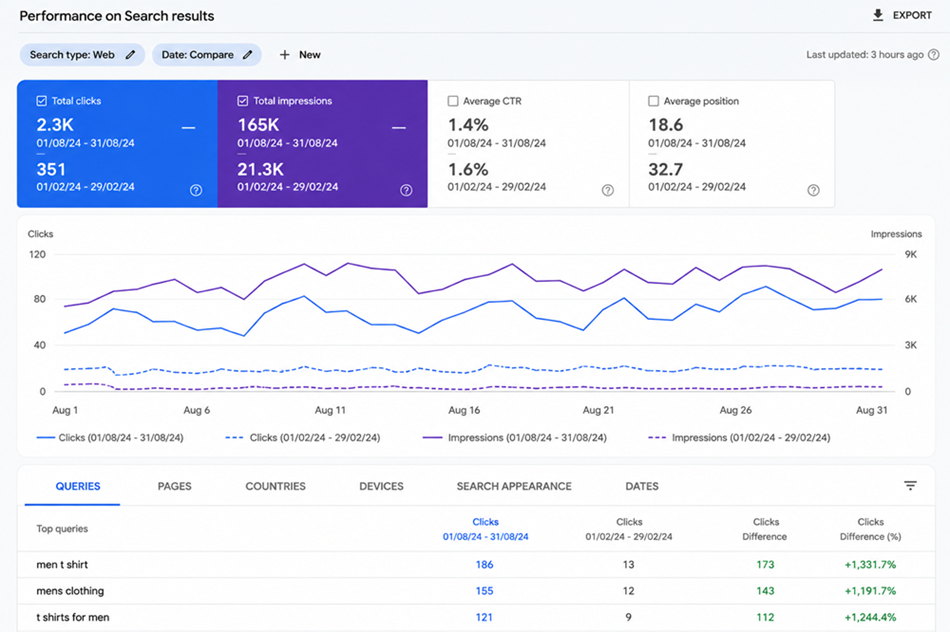The height and width of the screenshot is (632, 950).
Task: Switch to the DATES tab
Action: click(642, 487)
